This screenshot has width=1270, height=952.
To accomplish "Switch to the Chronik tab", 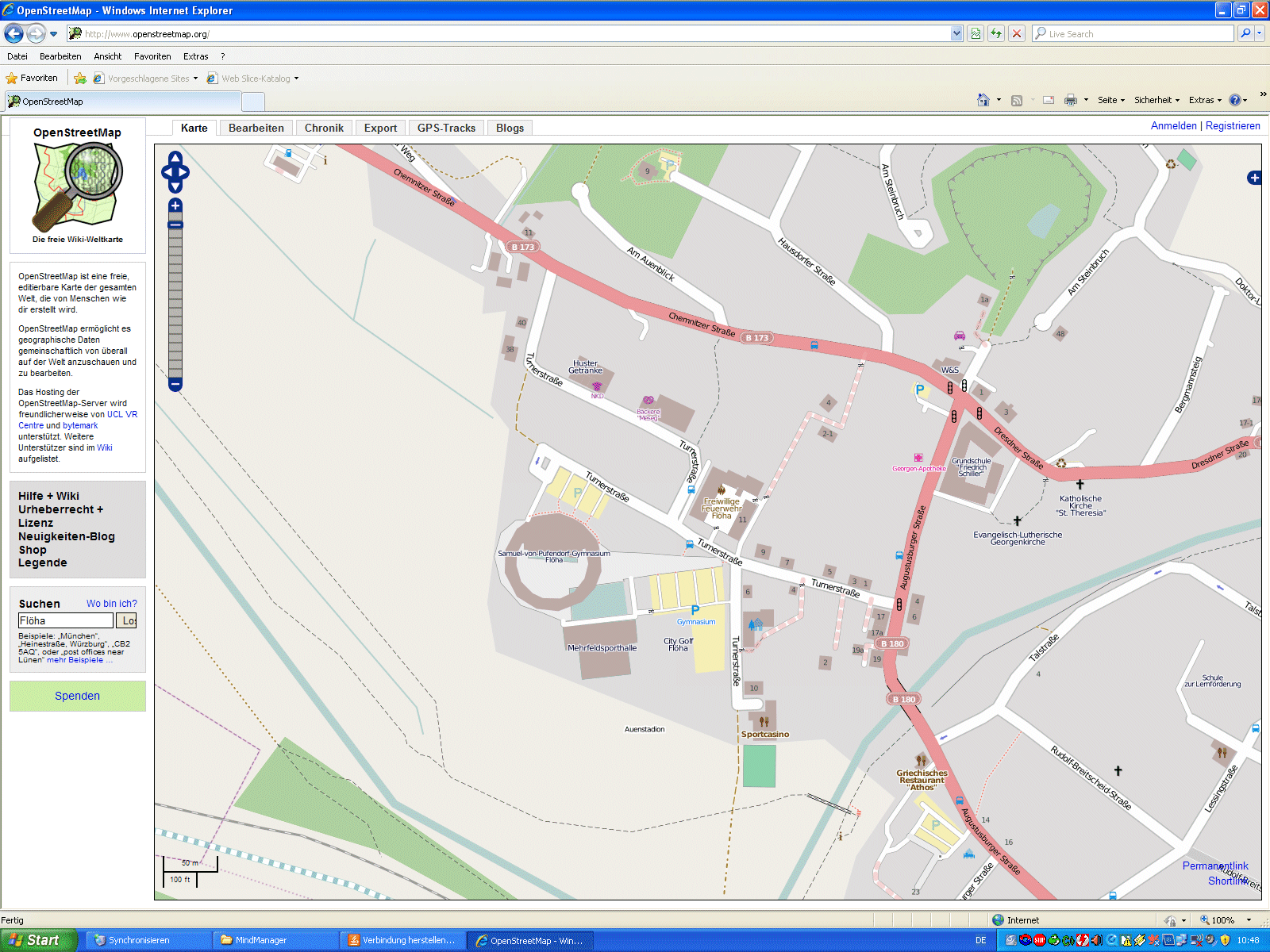I will 324,128.
